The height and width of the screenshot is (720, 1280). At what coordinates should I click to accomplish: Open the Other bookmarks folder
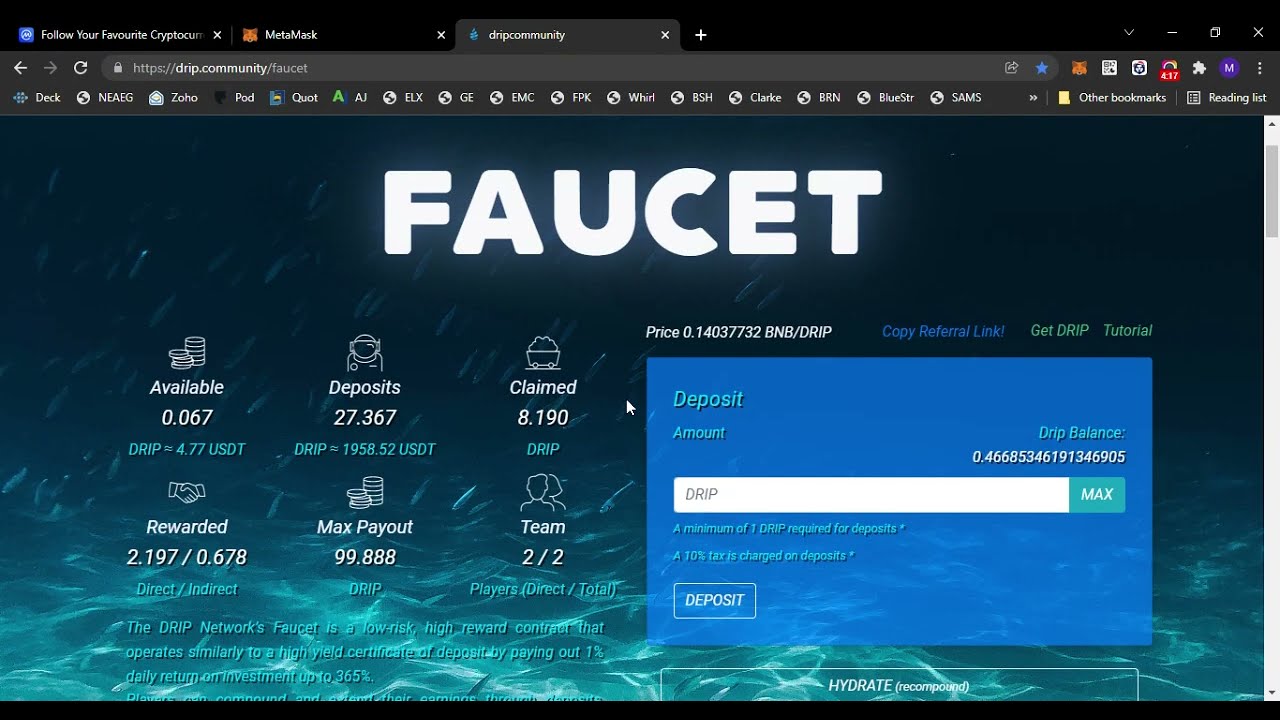click(1112, 98)
